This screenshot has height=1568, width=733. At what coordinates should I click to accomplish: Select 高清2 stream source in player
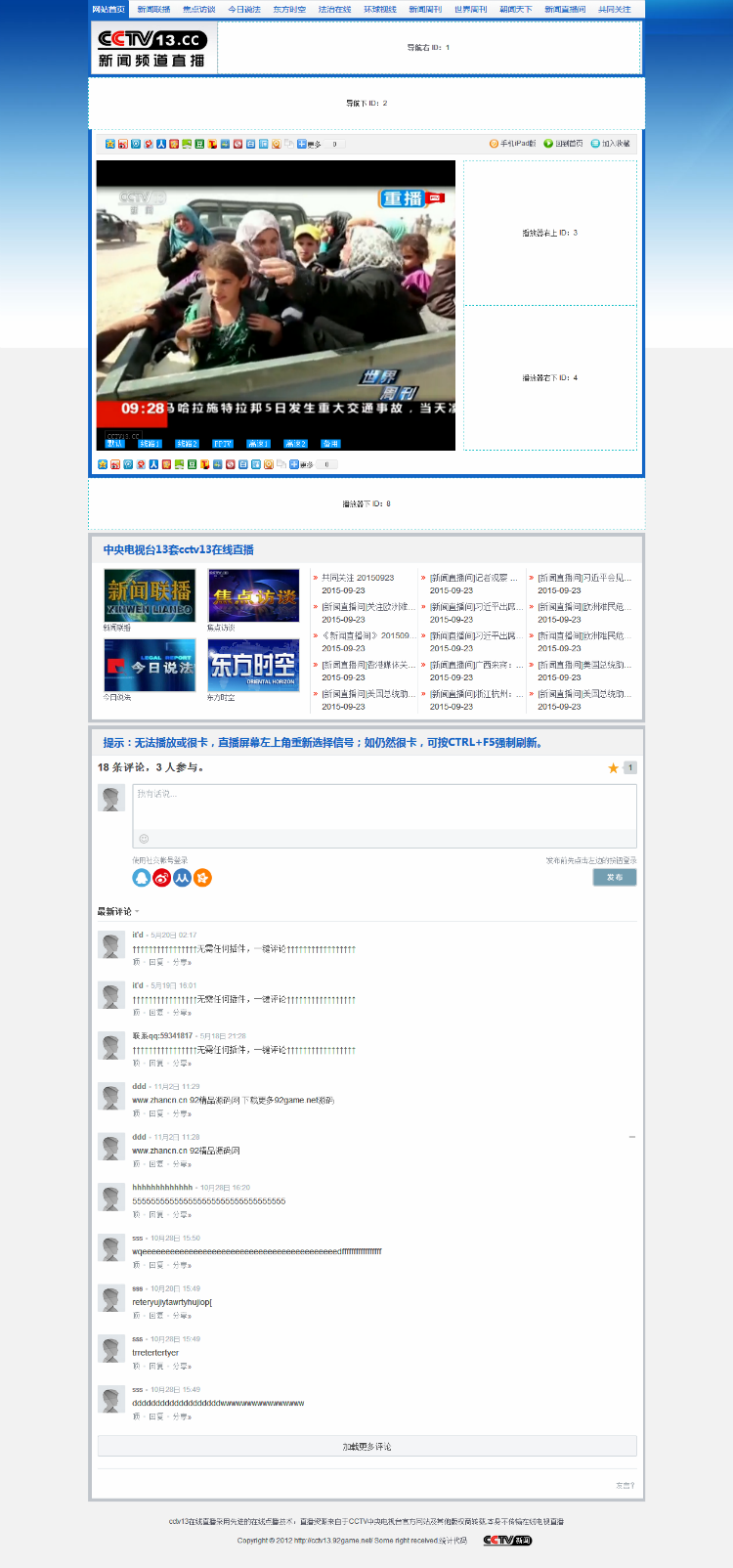click(x=295, y=444)
